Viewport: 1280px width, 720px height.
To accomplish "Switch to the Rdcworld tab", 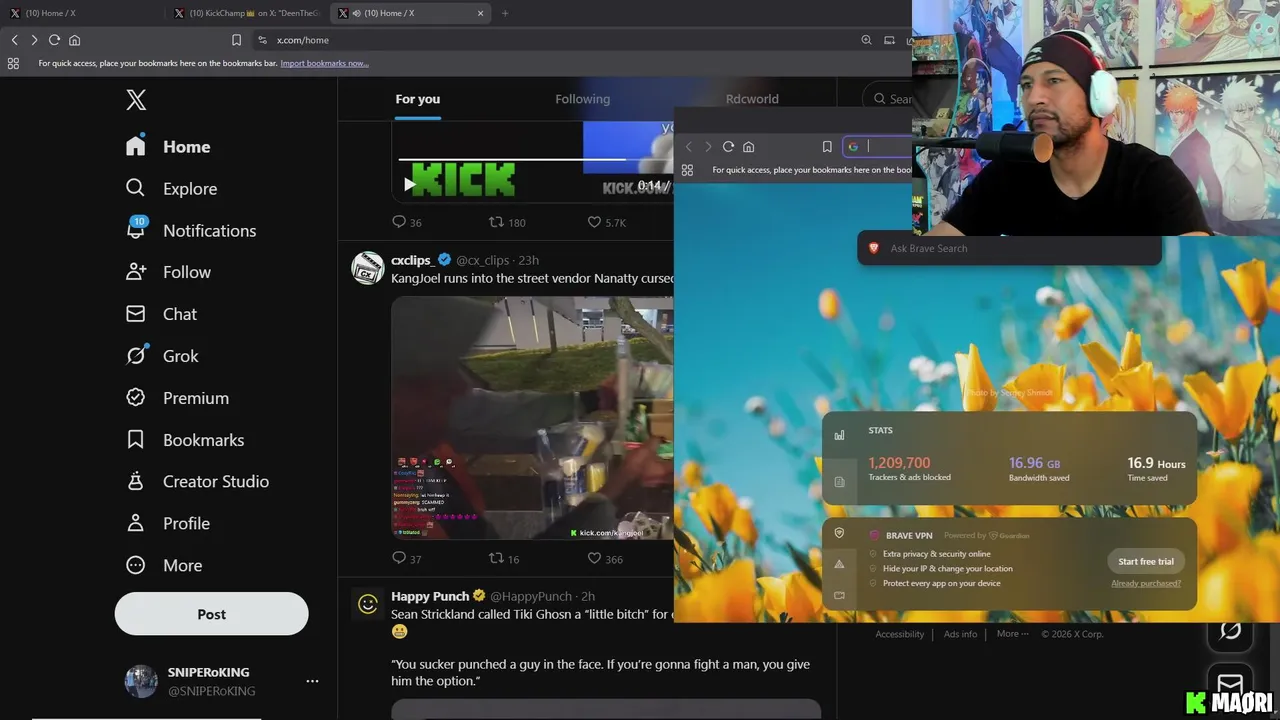I will 752,99.
